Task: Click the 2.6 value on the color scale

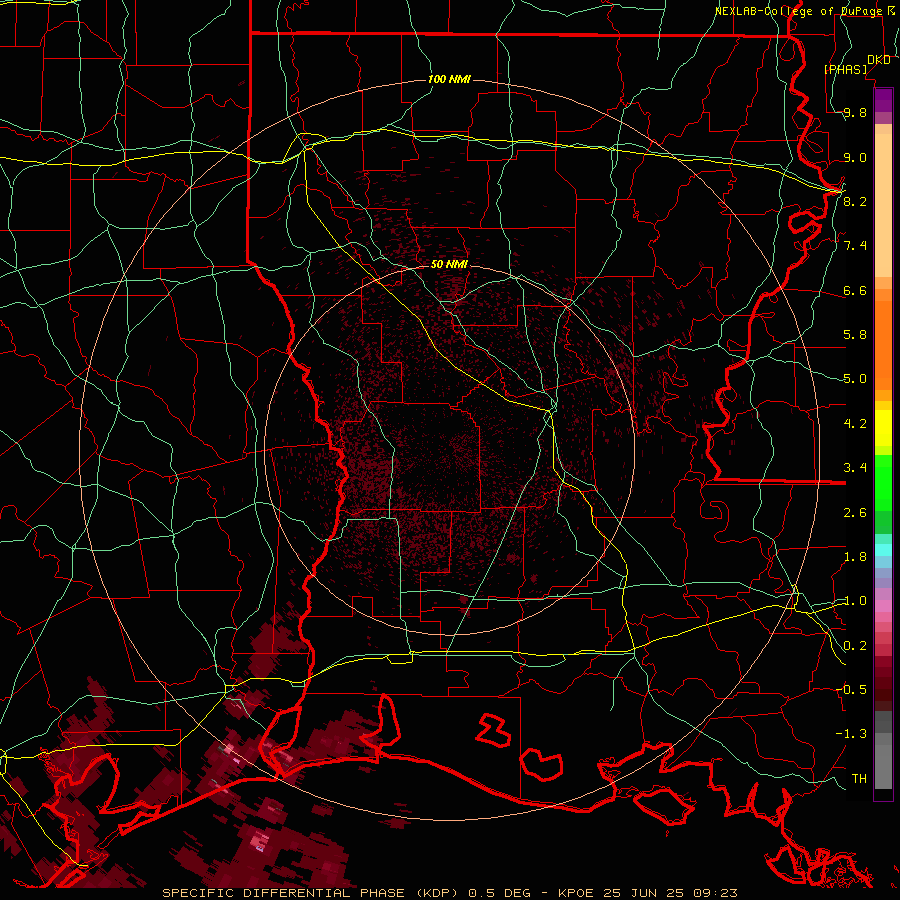Action: [855, 513]
